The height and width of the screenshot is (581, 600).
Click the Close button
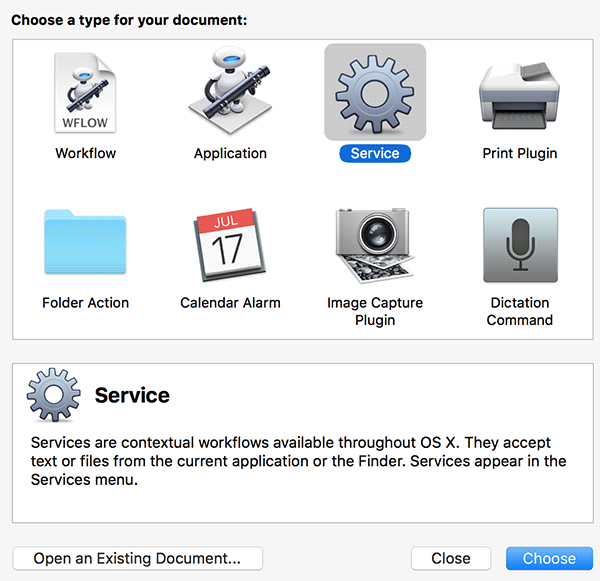coord(451,558)
